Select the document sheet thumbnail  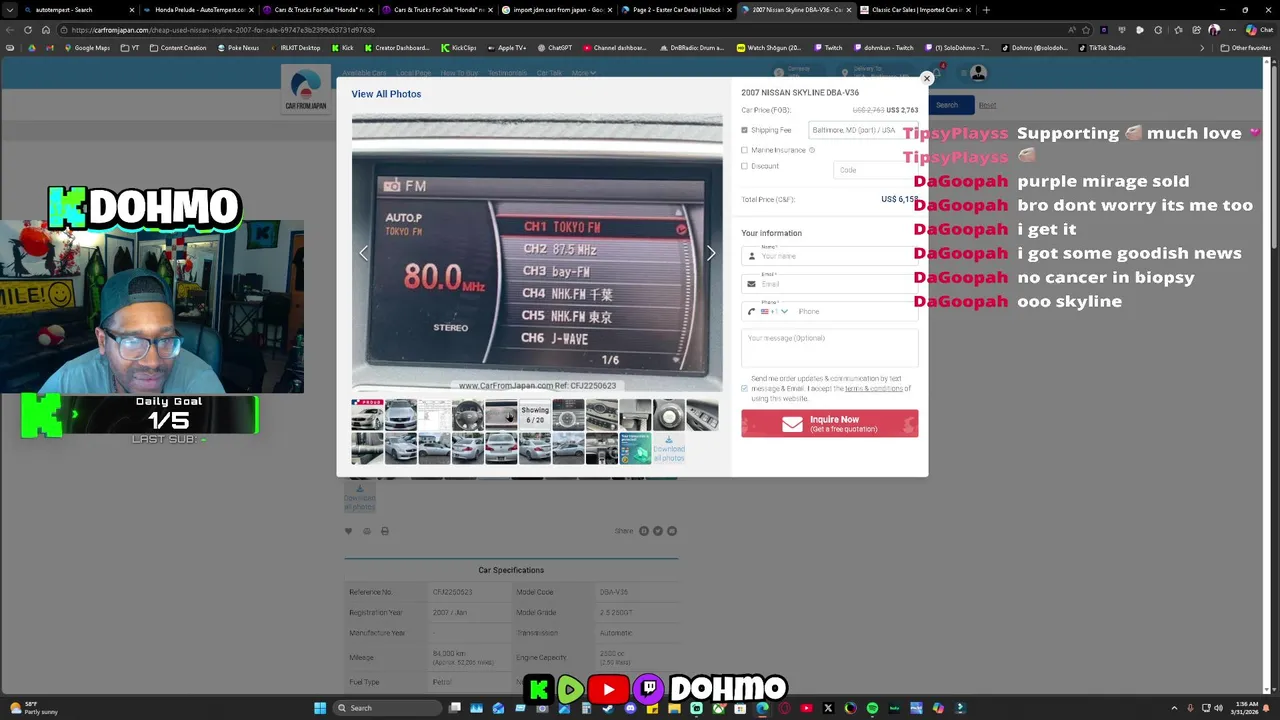(x=434, y=415)
